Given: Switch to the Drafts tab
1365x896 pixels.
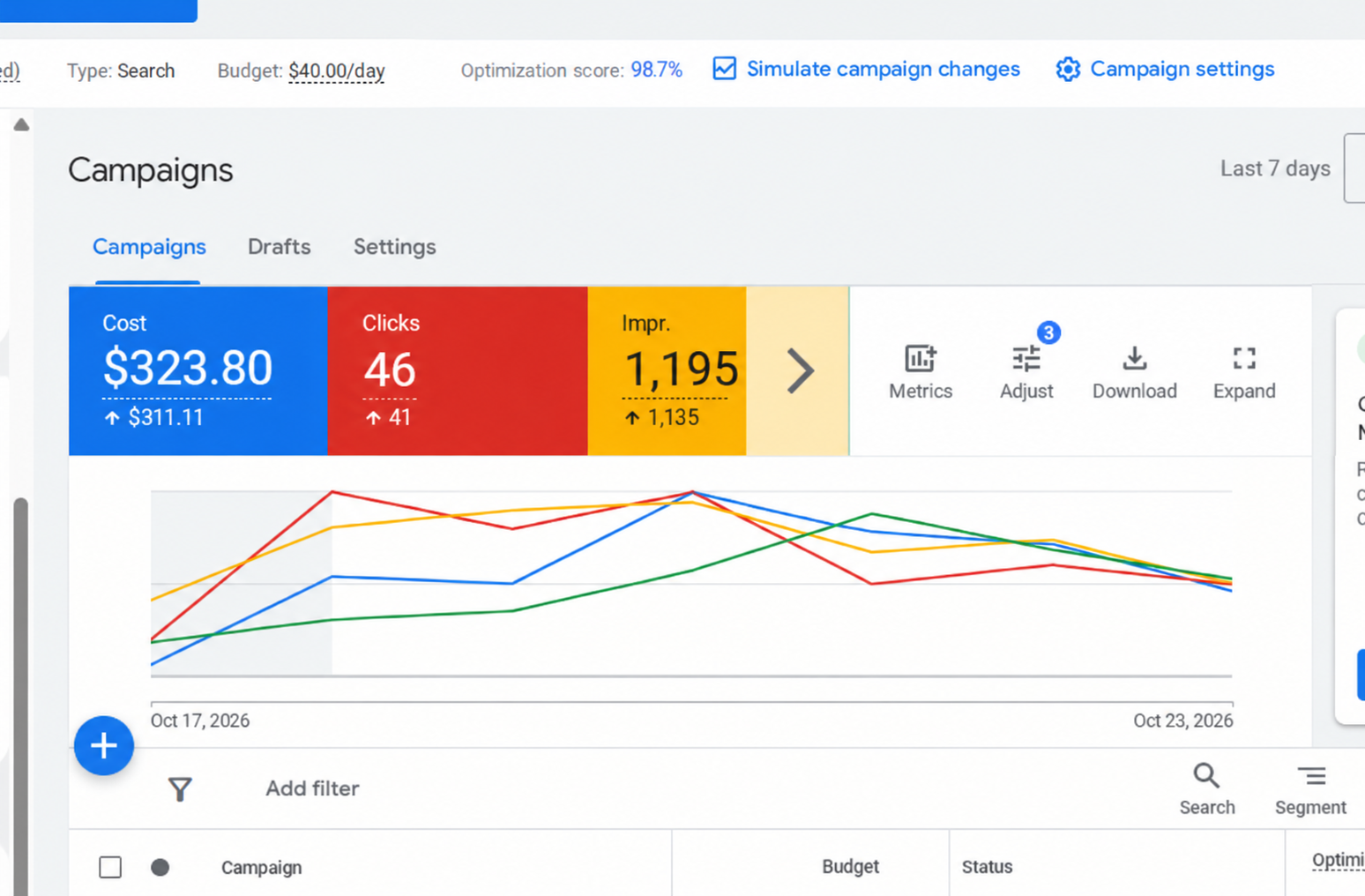Looking at the screenshot, I should point(279,247).
